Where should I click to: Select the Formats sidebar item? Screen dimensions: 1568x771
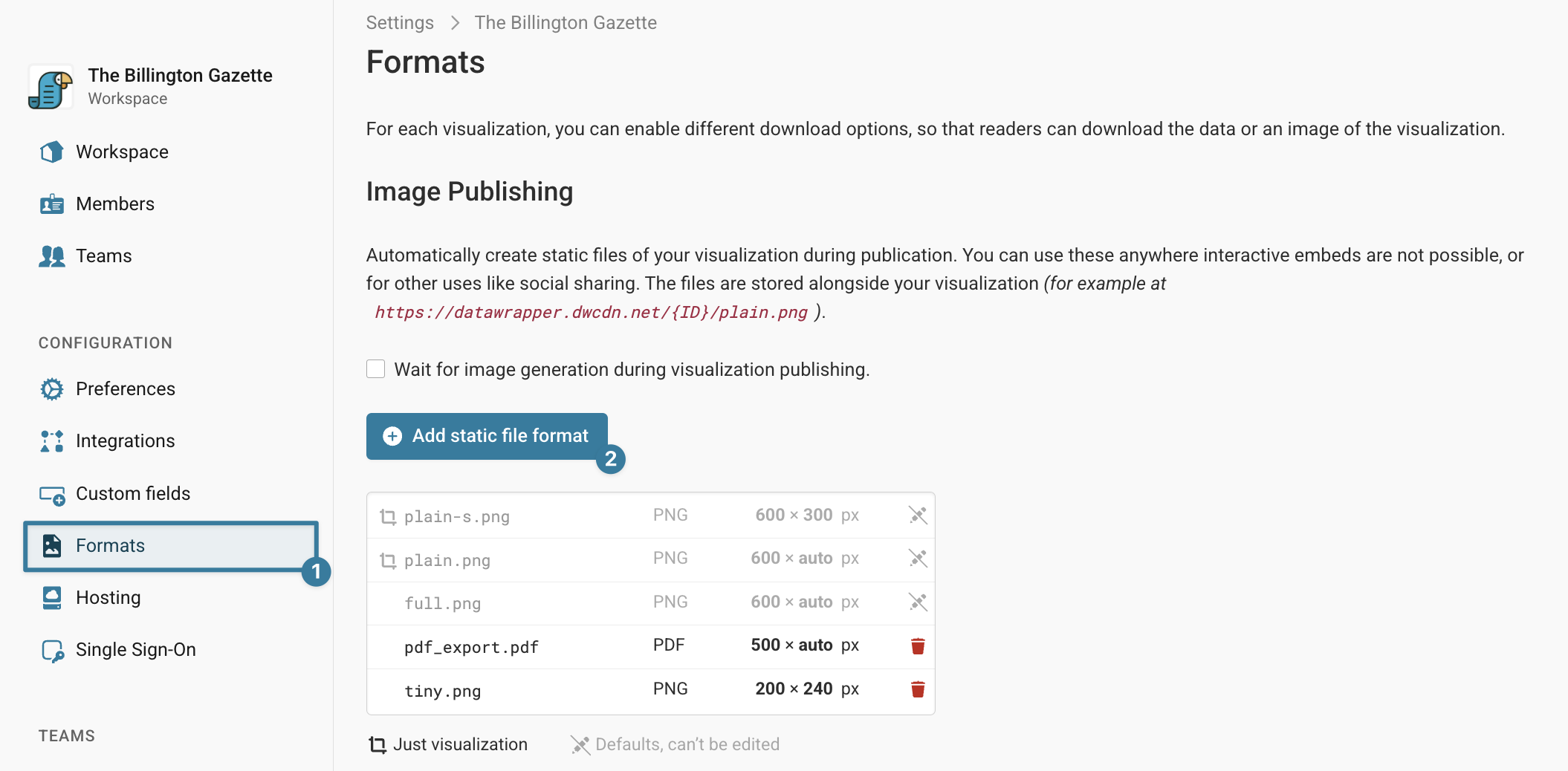(171, 546)
